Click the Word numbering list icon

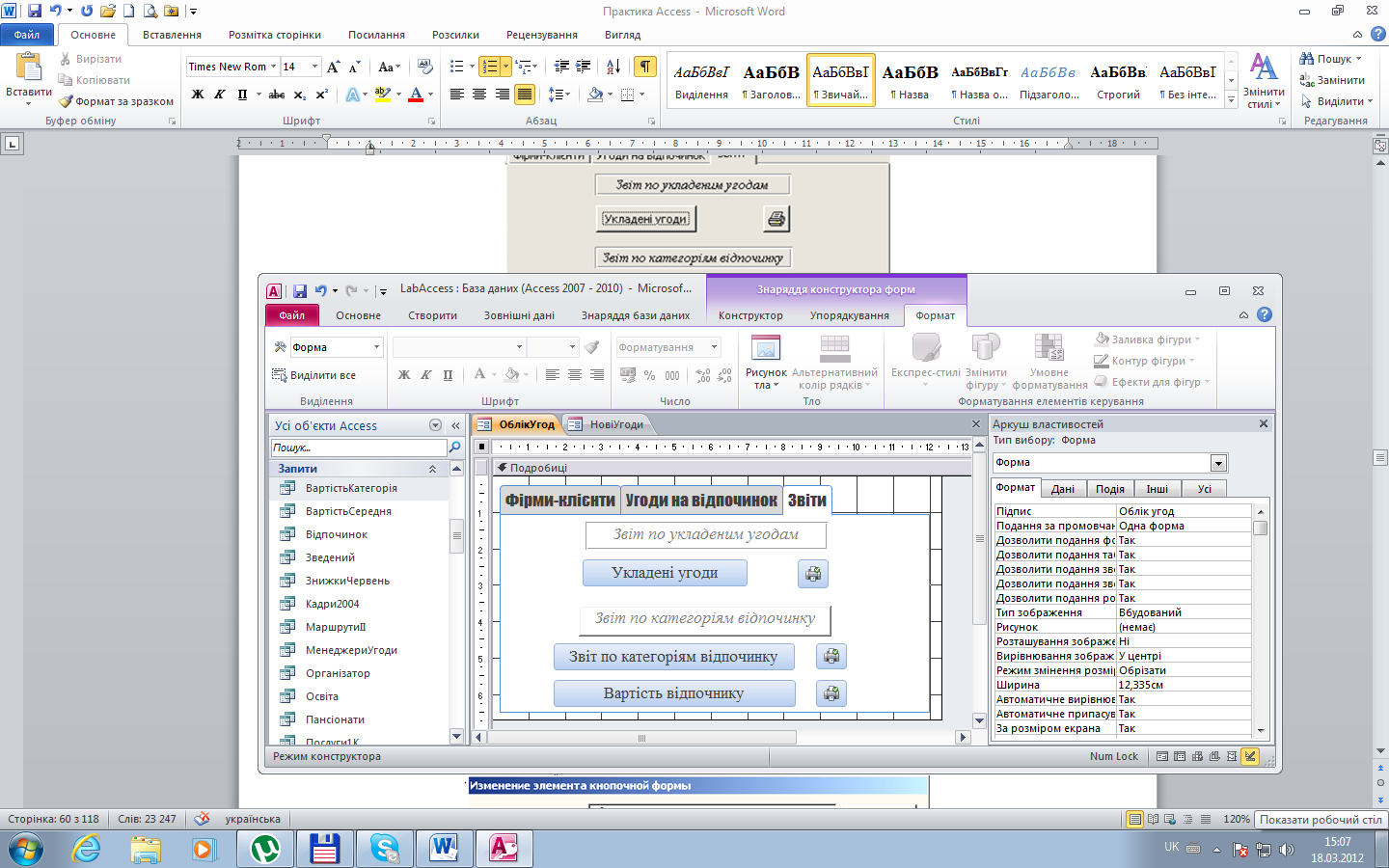490,67
